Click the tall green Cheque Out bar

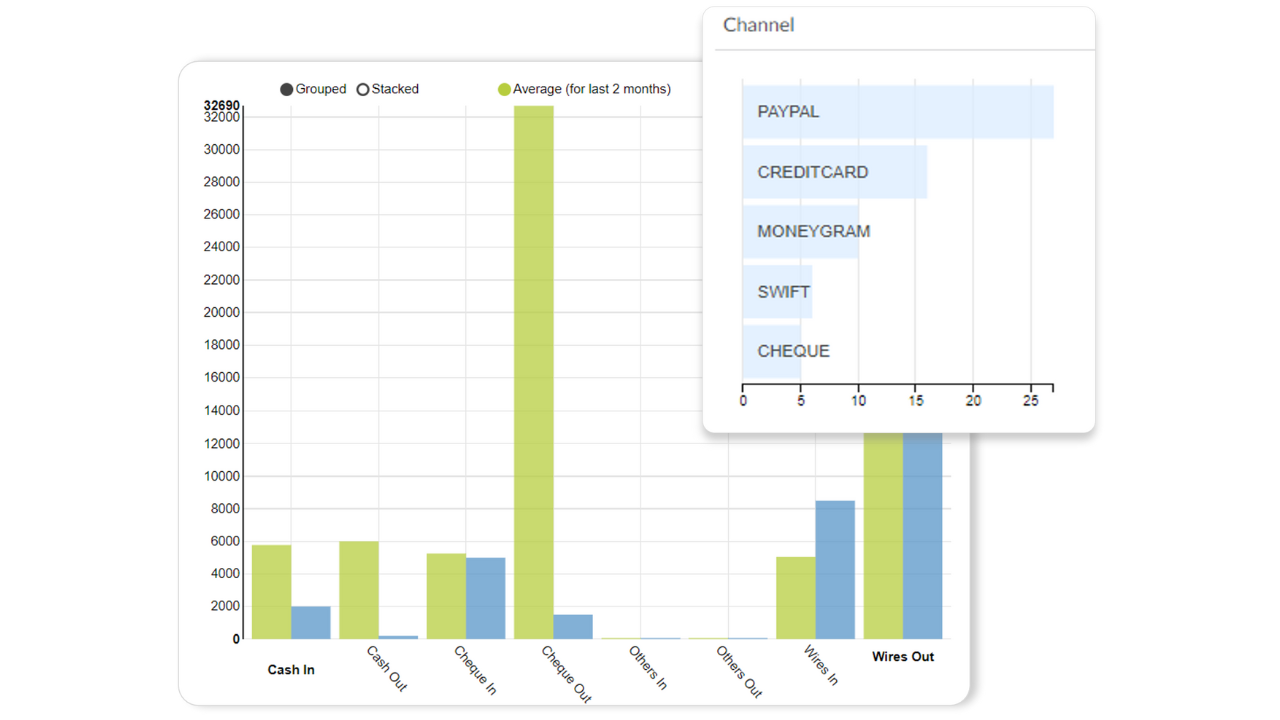coord(534,372)
